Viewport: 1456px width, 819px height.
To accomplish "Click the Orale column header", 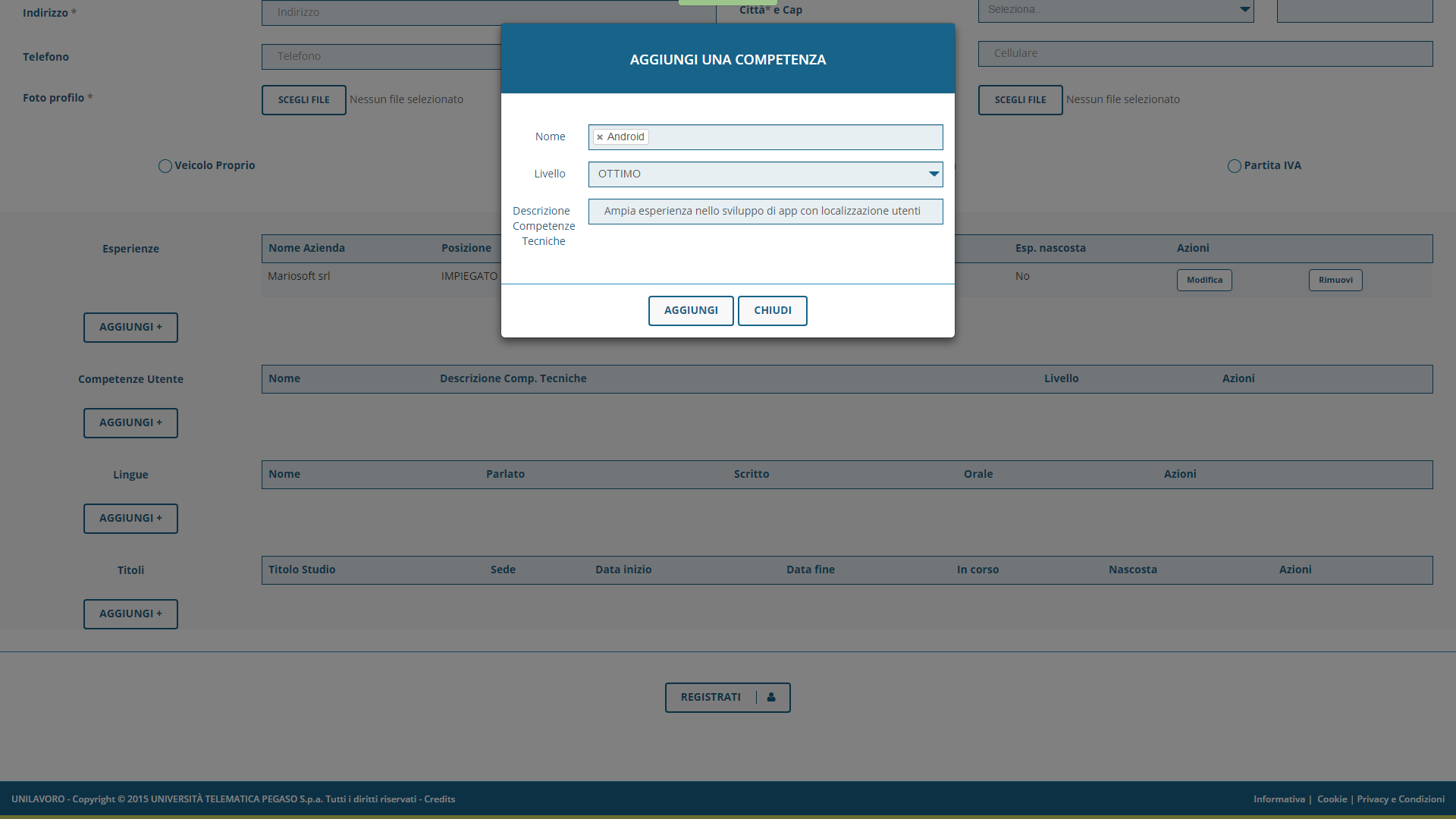I will [x=977, y=475].
